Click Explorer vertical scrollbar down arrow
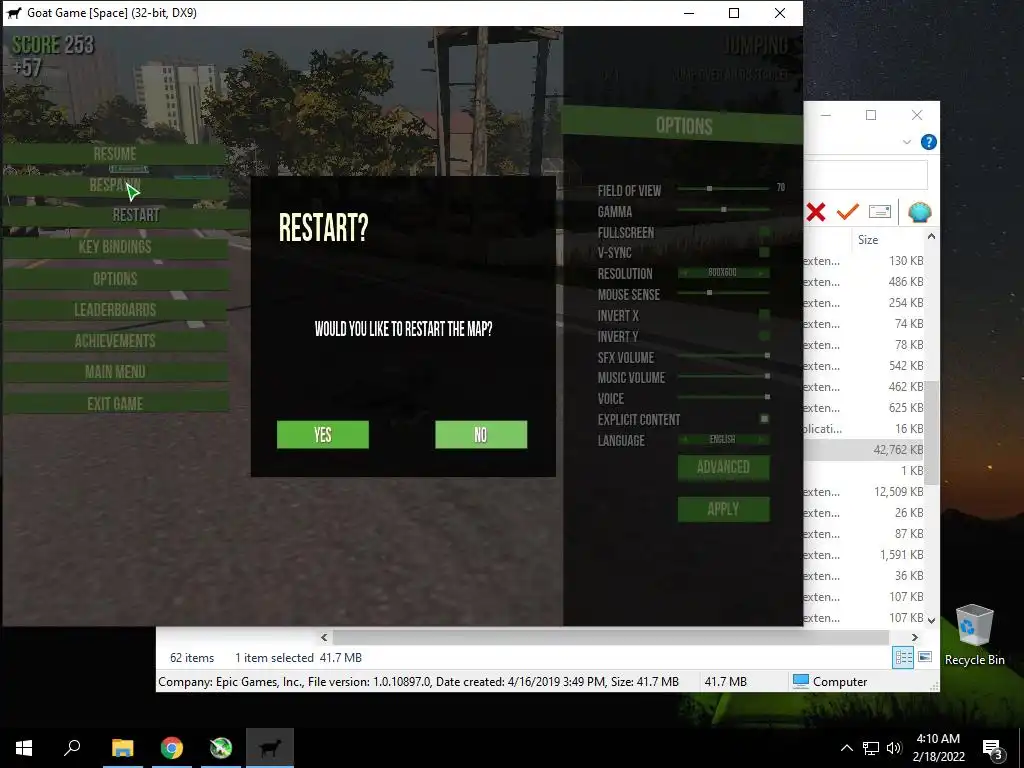The width and height of the screenshot is (1024, 768). point(932,620)
